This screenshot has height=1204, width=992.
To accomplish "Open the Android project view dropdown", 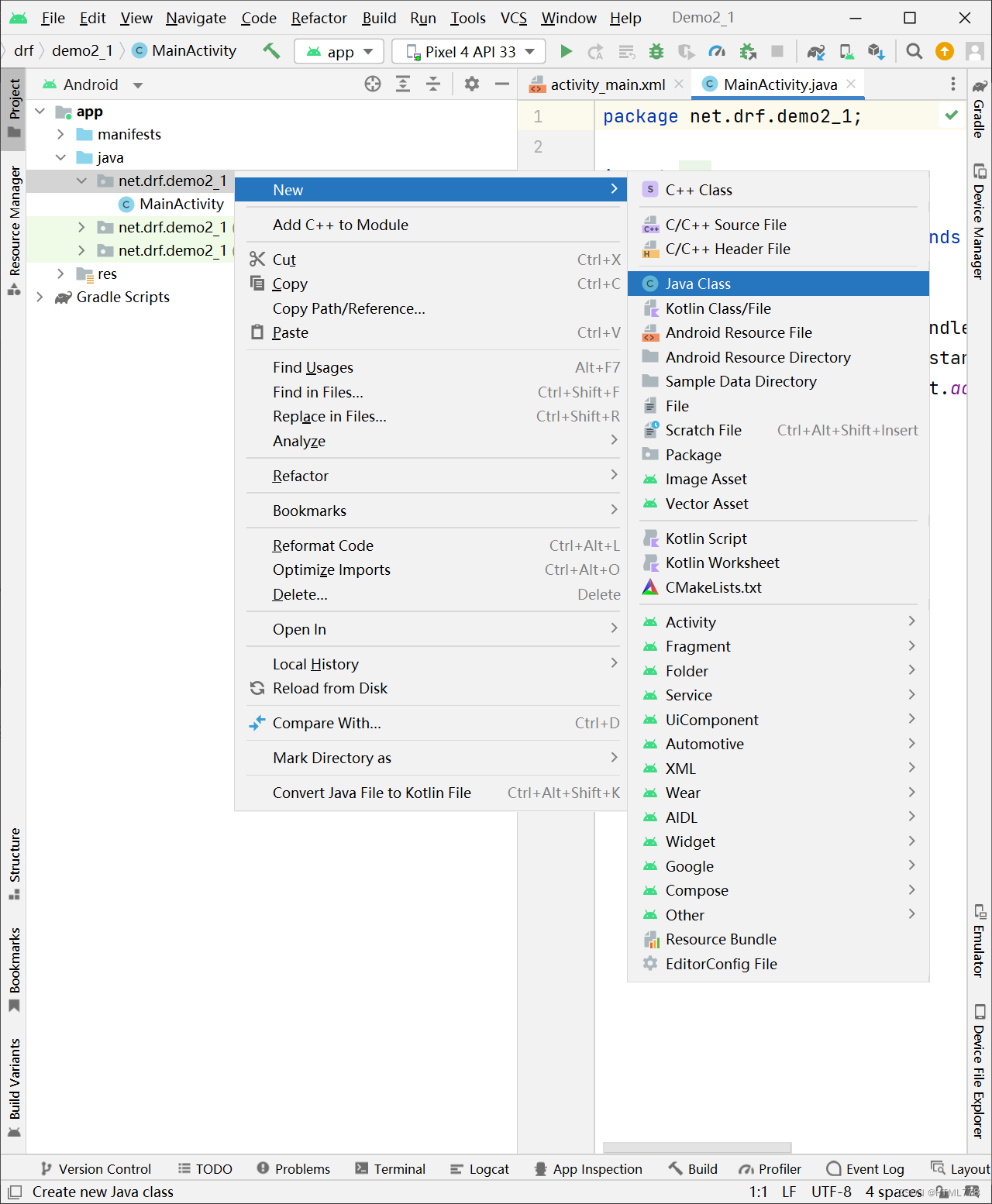I will pos(93,84).
